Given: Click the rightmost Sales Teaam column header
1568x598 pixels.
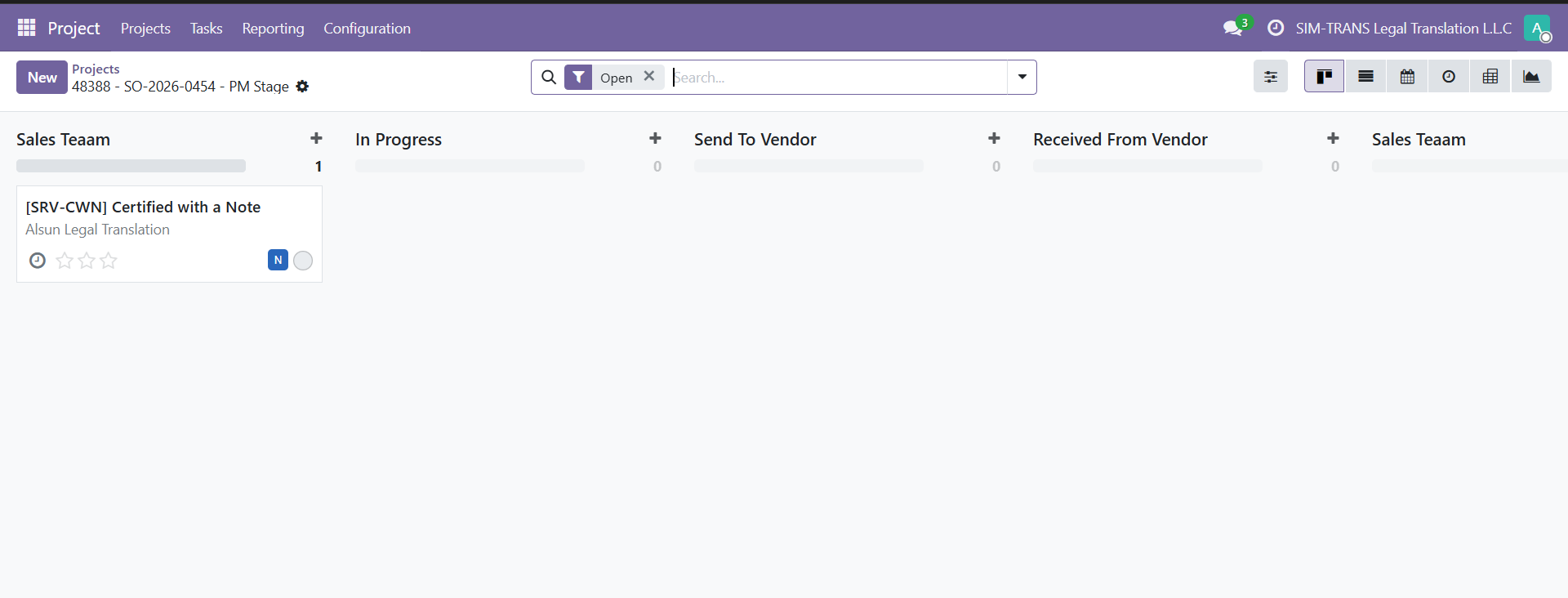Looking at the screenshot, I should pos(1419,140).
